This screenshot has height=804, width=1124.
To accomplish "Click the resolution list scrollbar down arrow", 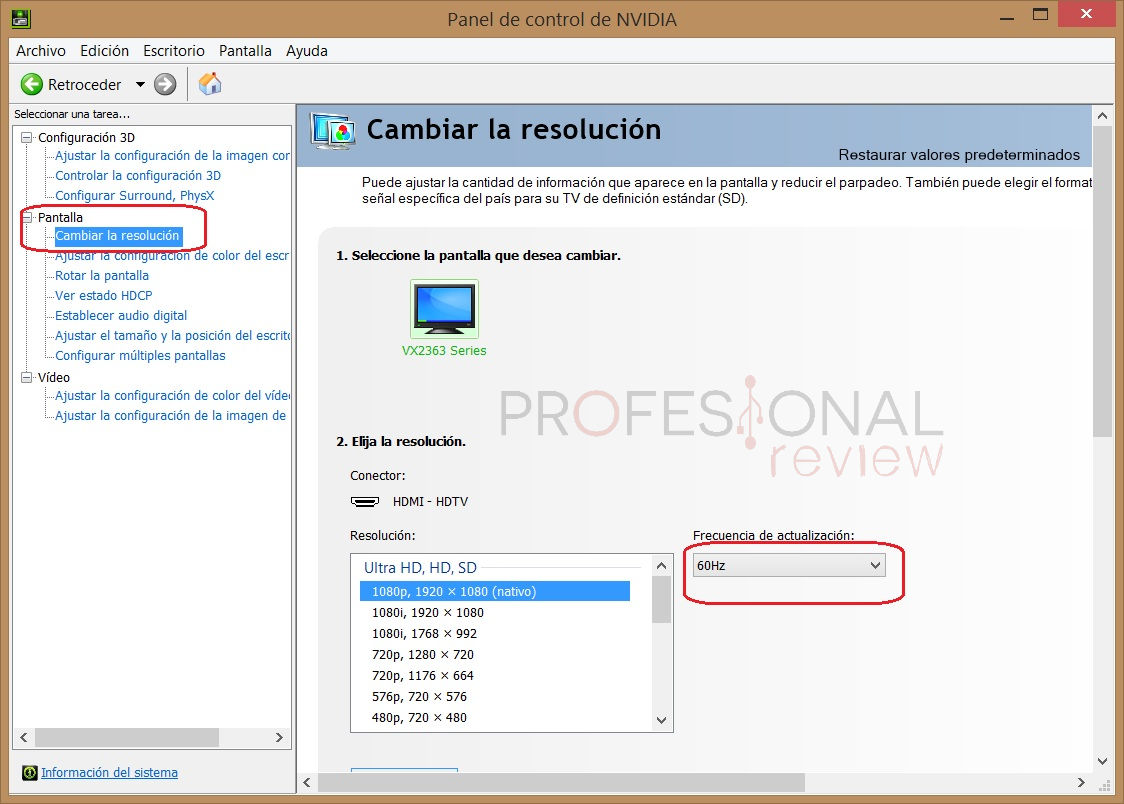I will 660,720.
